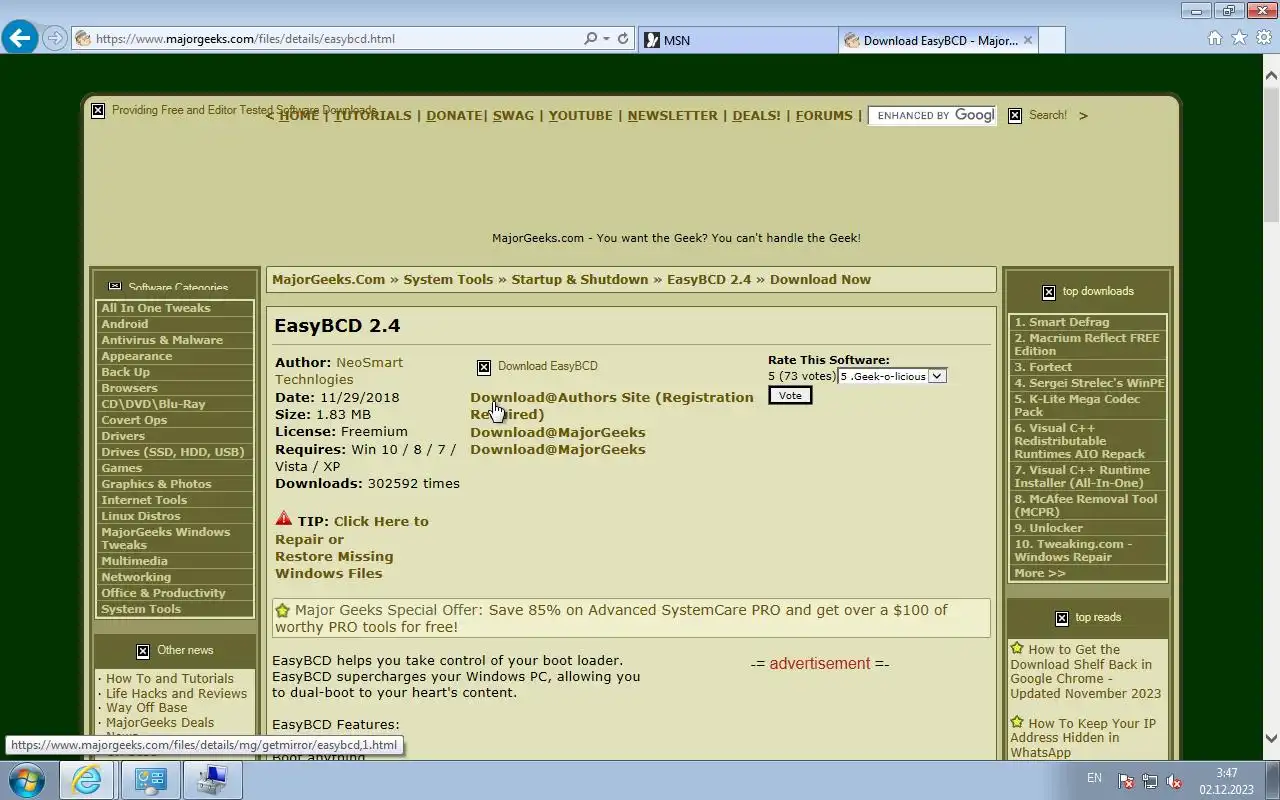Viewport: 1280px width, 800px height.
Task: Open Internet Explorer from the taskbar
Action: tap(87, 780)
